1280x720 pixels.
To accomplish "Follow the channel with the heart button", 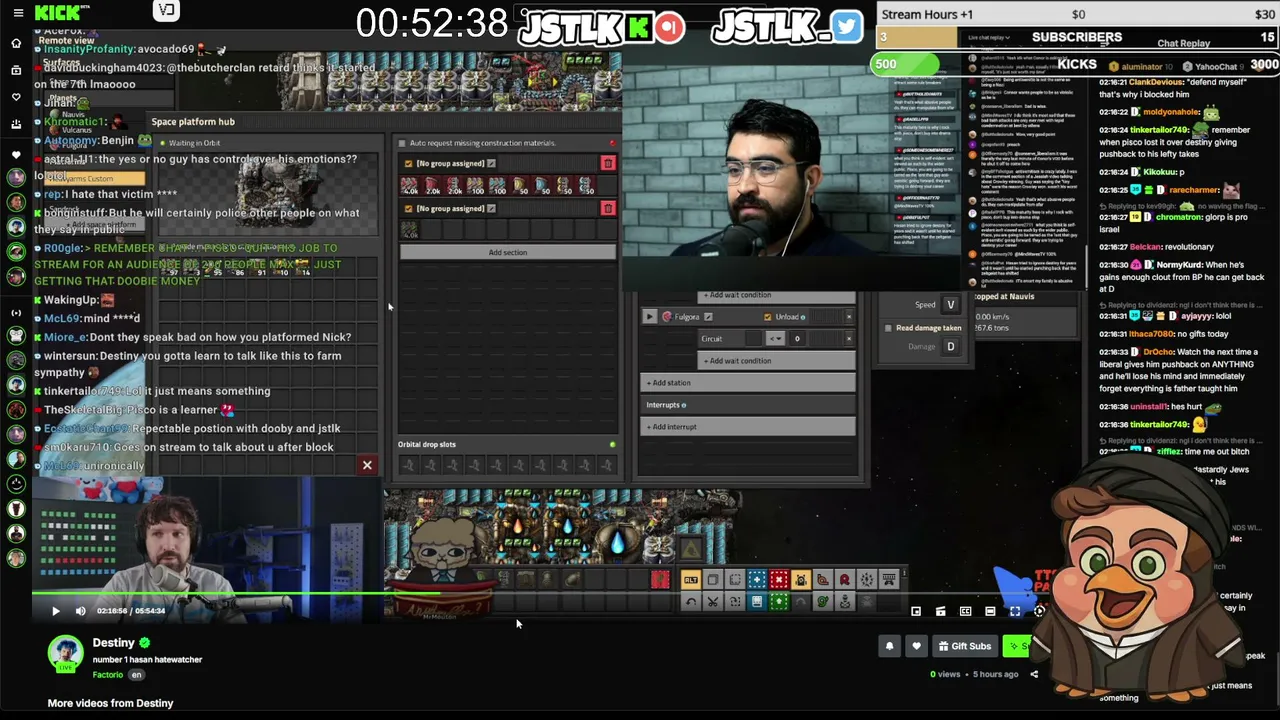I will (916, 646).
